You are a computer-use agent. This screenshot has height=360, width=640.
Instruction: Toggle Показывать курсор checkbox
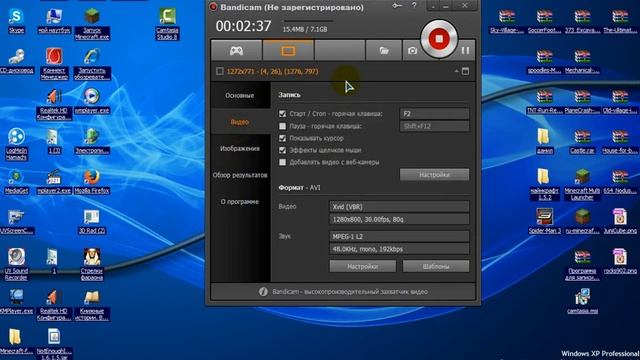282,138
